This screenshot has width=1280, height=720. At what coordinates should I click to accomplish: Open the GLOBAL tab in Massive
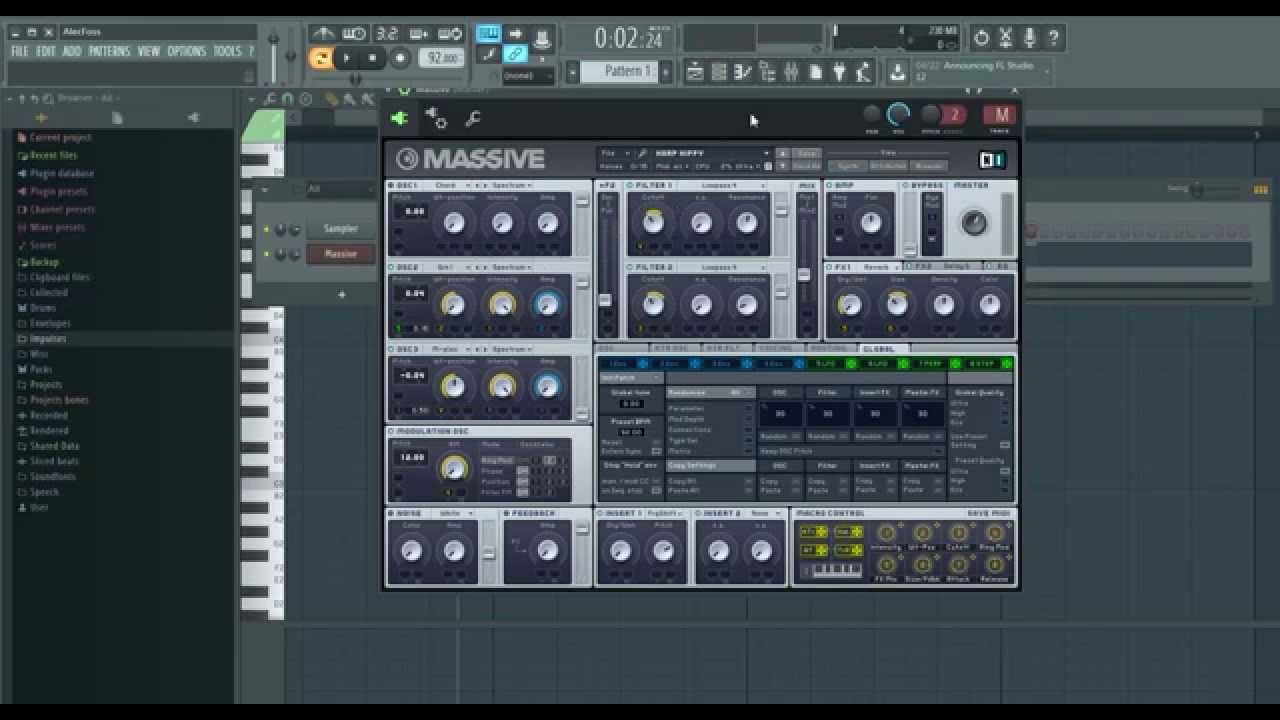tap(878, 349)
